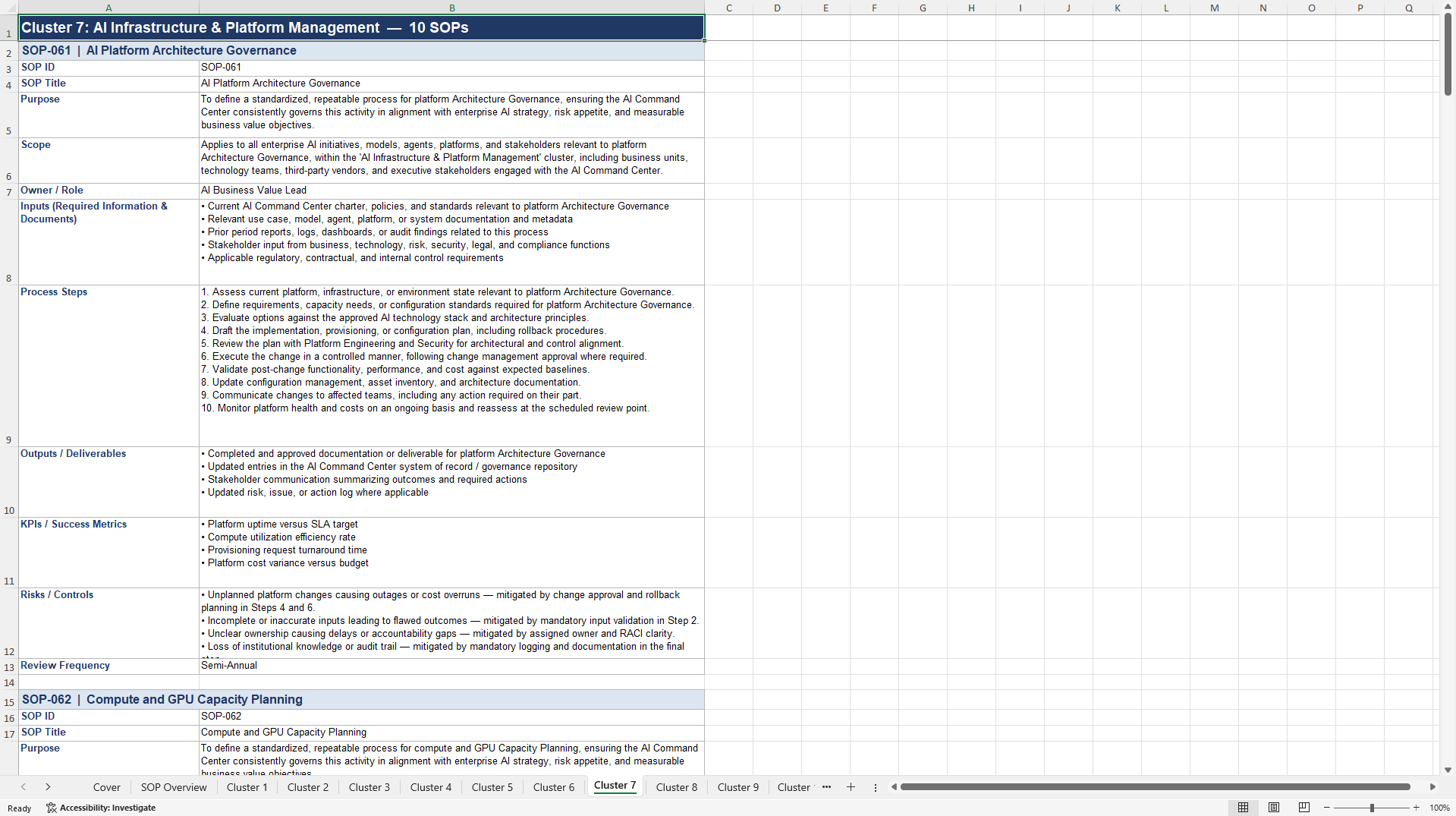The width and height of the screenshot is (1456, 816).
Task: Select the 'Platform uptime versus SLA target' KPI cell
Action: [451, 553]
